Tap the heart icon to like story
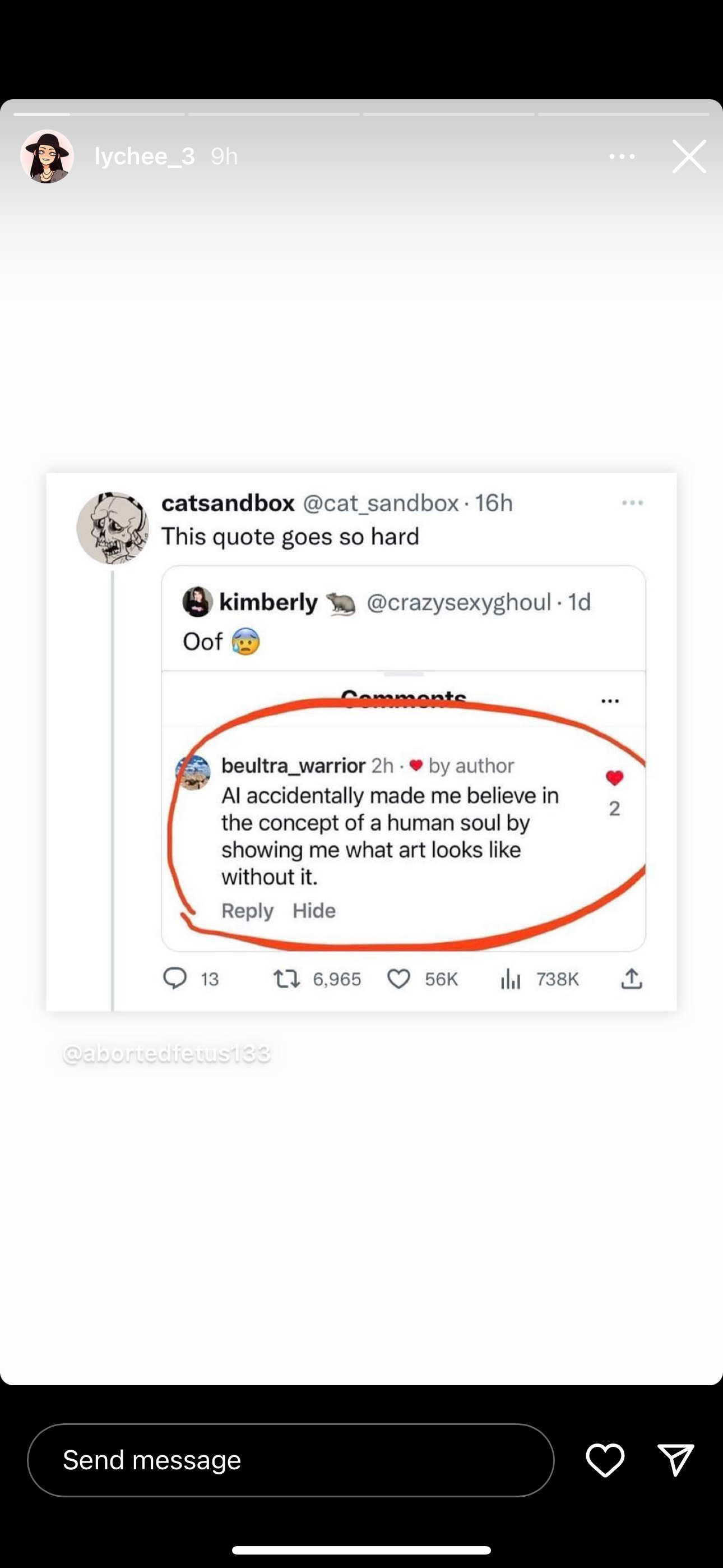The image size is (723, 1568). [605, 1460]
